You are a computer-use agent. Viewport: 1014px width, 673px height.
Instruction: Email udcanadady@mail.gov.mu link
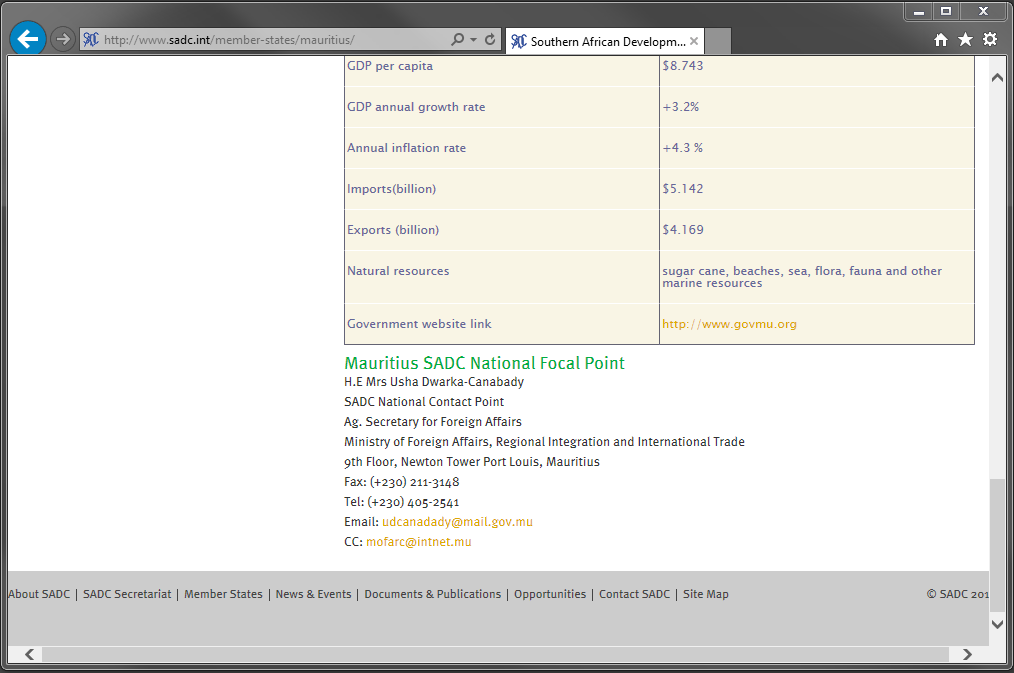(x=457, y=522)
